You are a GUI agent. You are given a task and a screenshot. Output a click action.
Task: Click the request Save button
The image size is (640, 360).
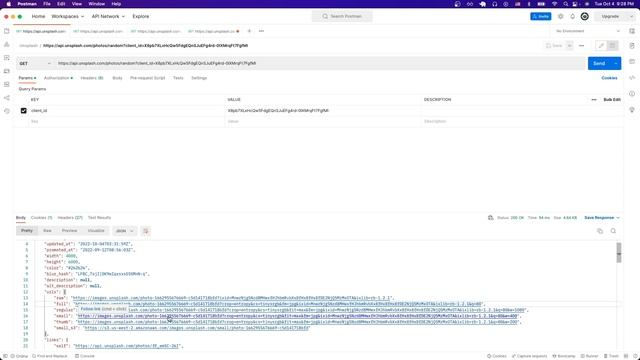555,46
